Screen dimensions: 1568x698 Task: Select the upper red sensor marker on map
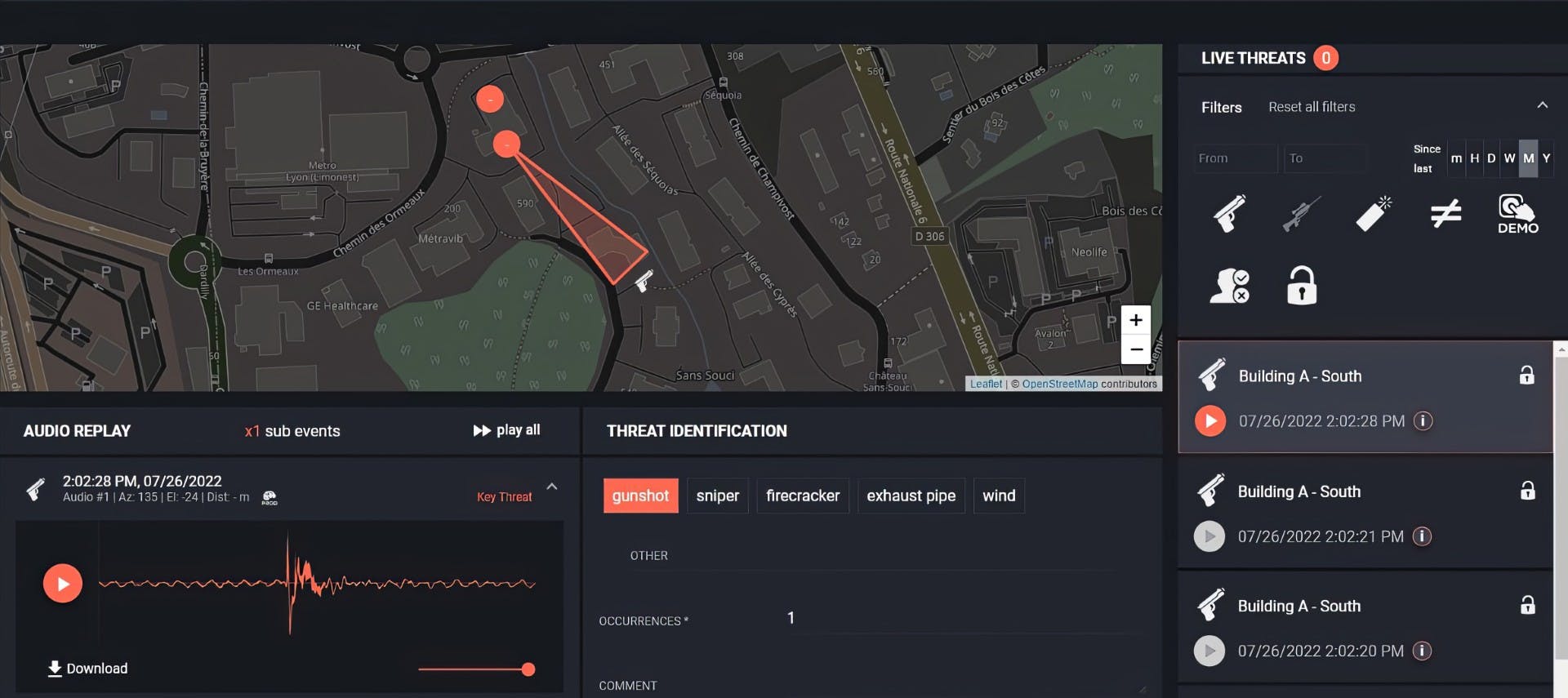[x=490, y=100]
